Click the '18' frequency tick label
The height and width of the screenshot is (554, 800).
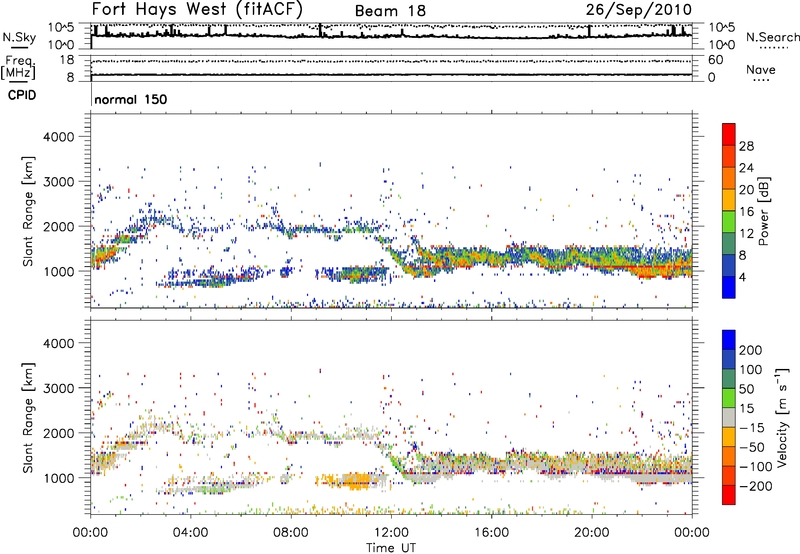pyautogui.click(x=66, y=60)
